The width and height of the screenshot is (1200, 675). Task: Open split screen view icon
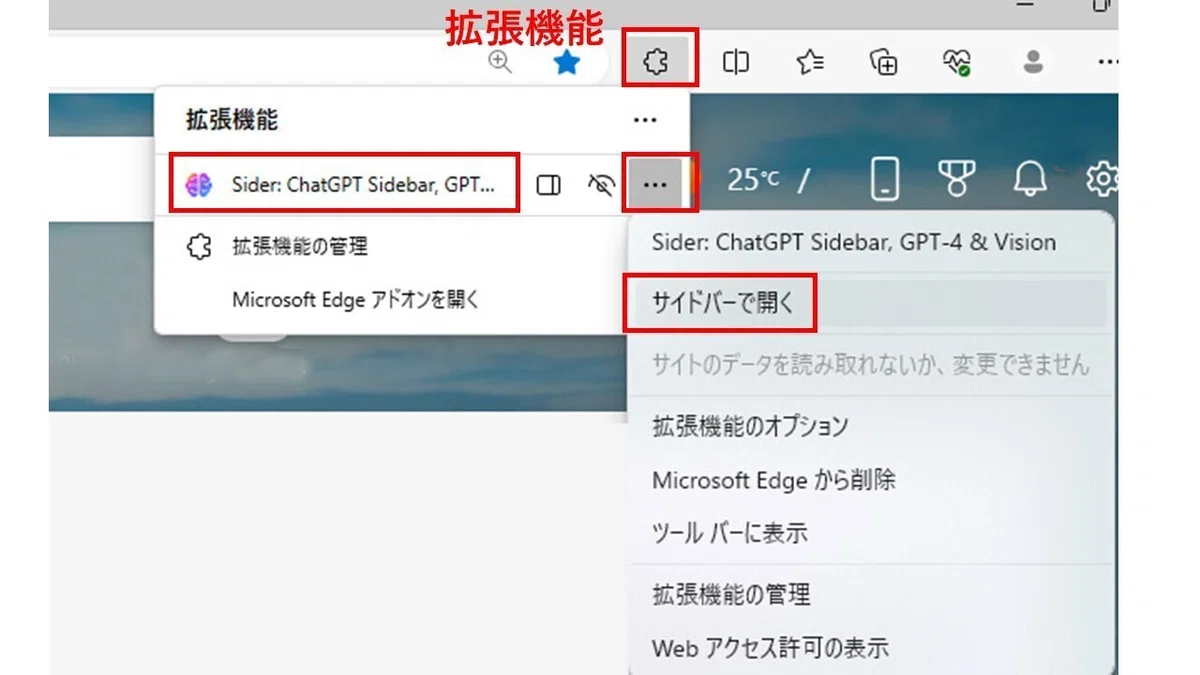[736, 63]
